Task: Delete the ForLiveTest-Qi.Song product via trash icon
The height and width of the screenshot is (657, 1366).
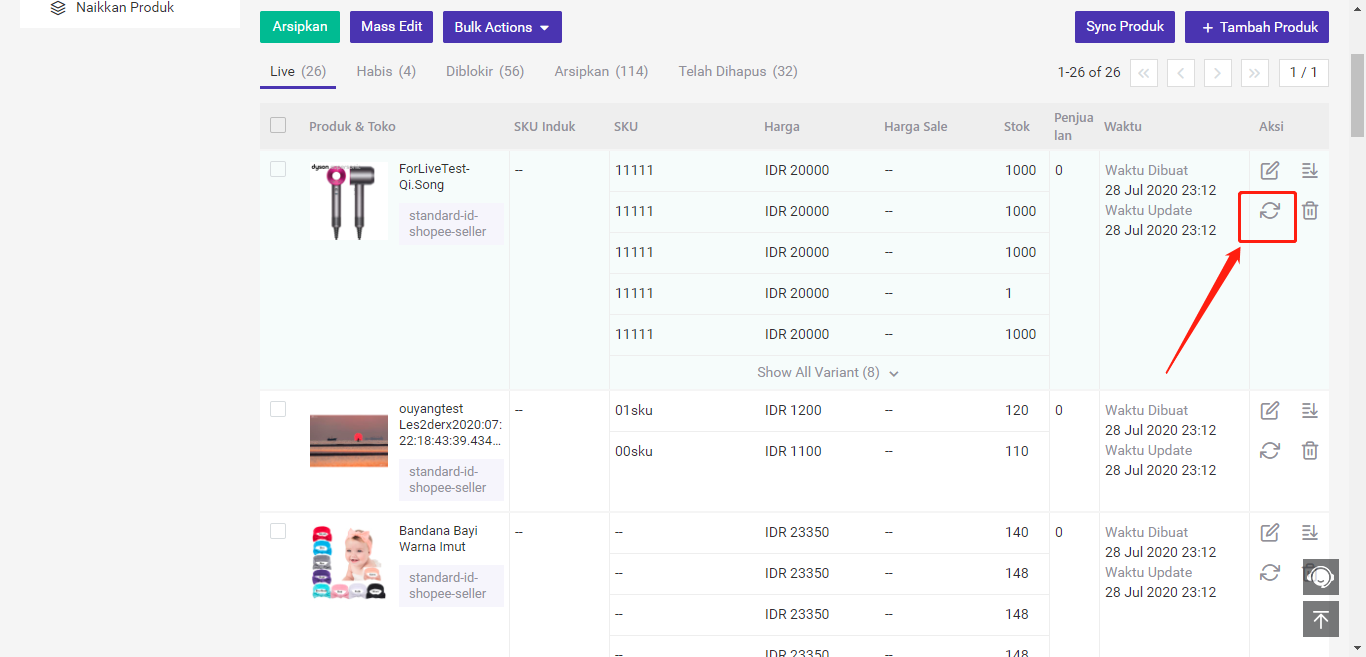Action: click(x=1310, y=211)
